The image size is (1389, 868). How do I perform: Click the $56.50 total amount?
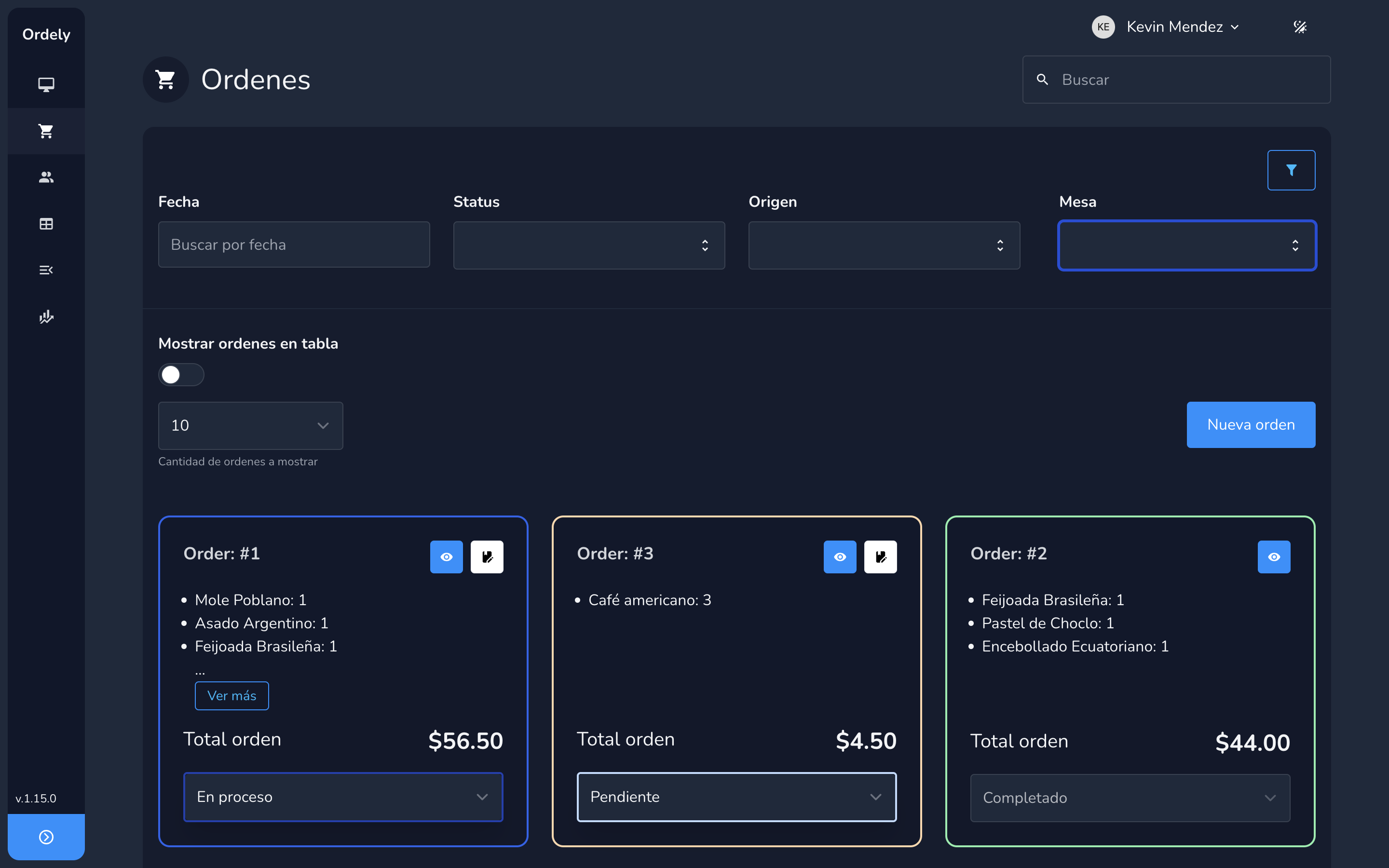465,741
